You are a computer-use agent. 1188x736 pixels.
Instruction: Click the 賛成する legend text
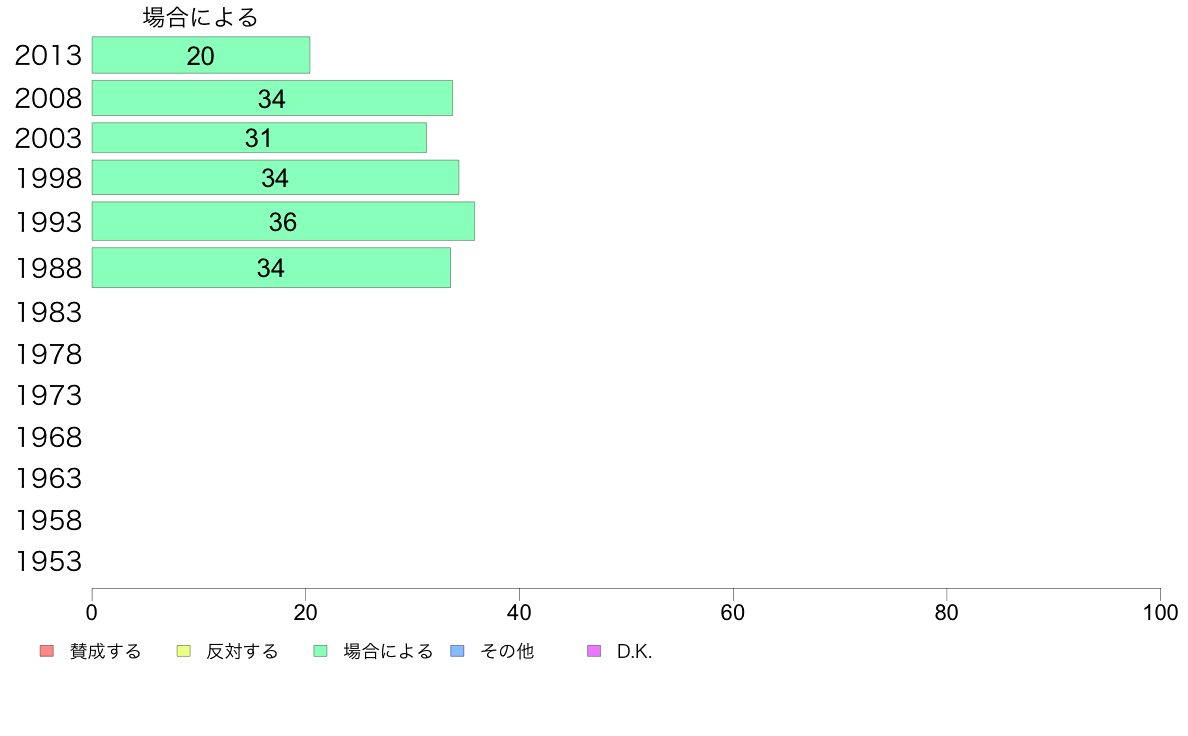tap(105, 651)
